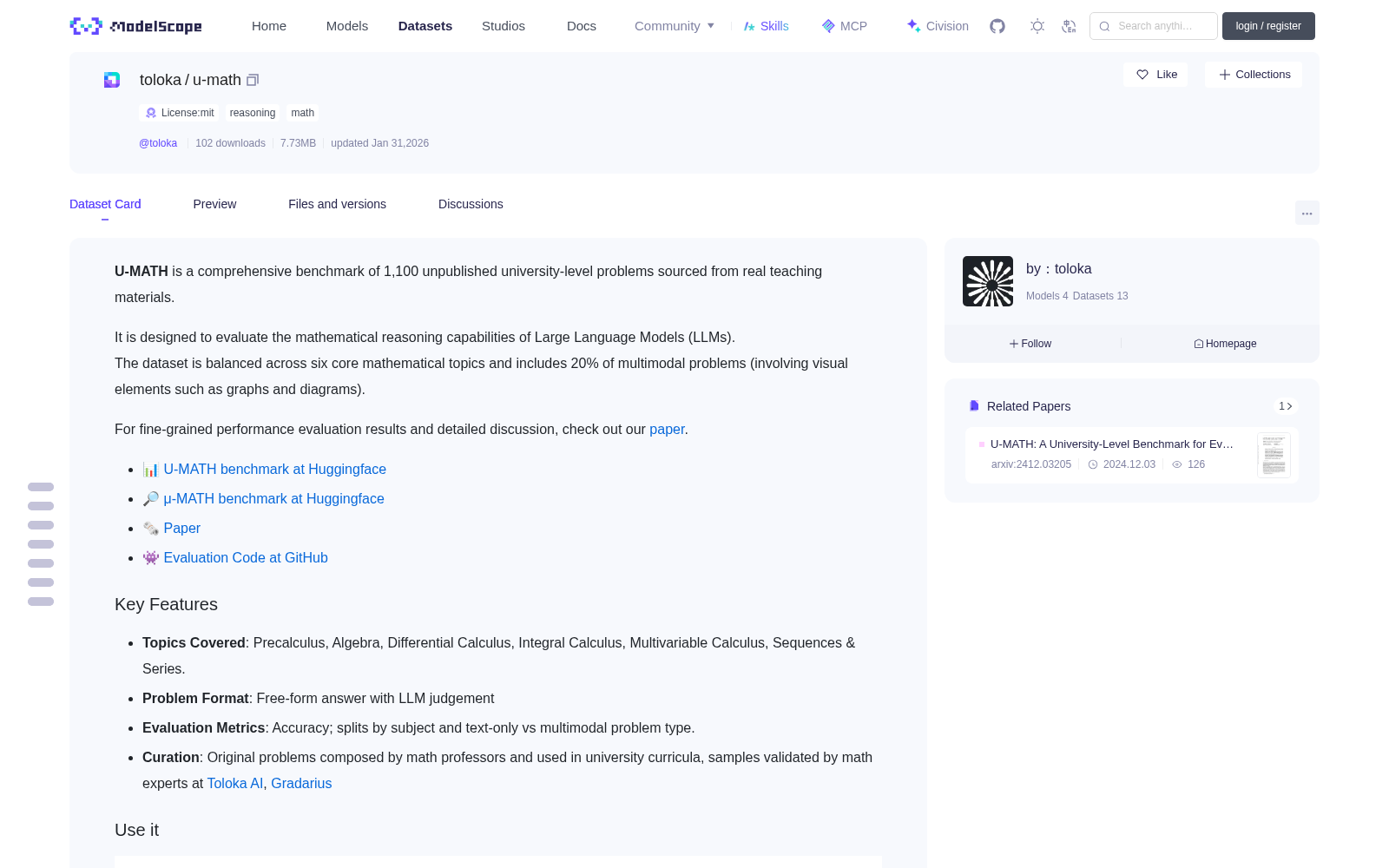This screenshot has height=868, width=1389.
Task: Follow the toloka organization
Action: pyautogui.click(x=1030, y=344)
